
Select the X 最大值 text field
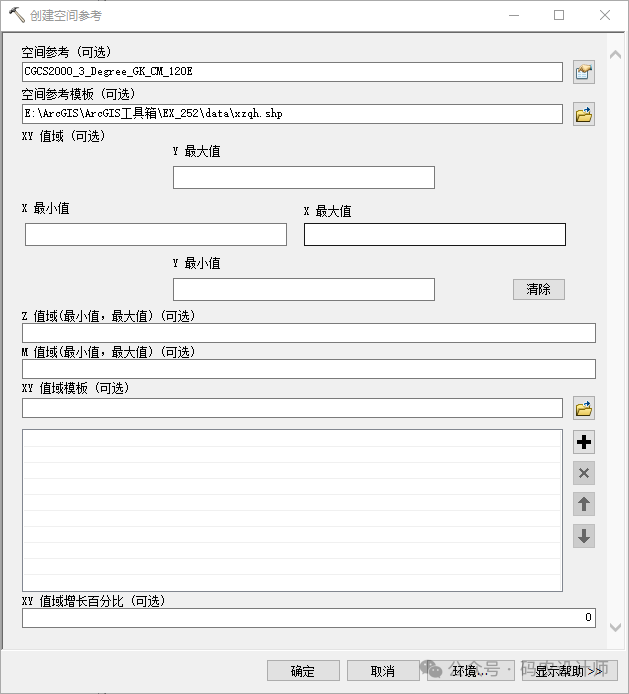[434, 235]
